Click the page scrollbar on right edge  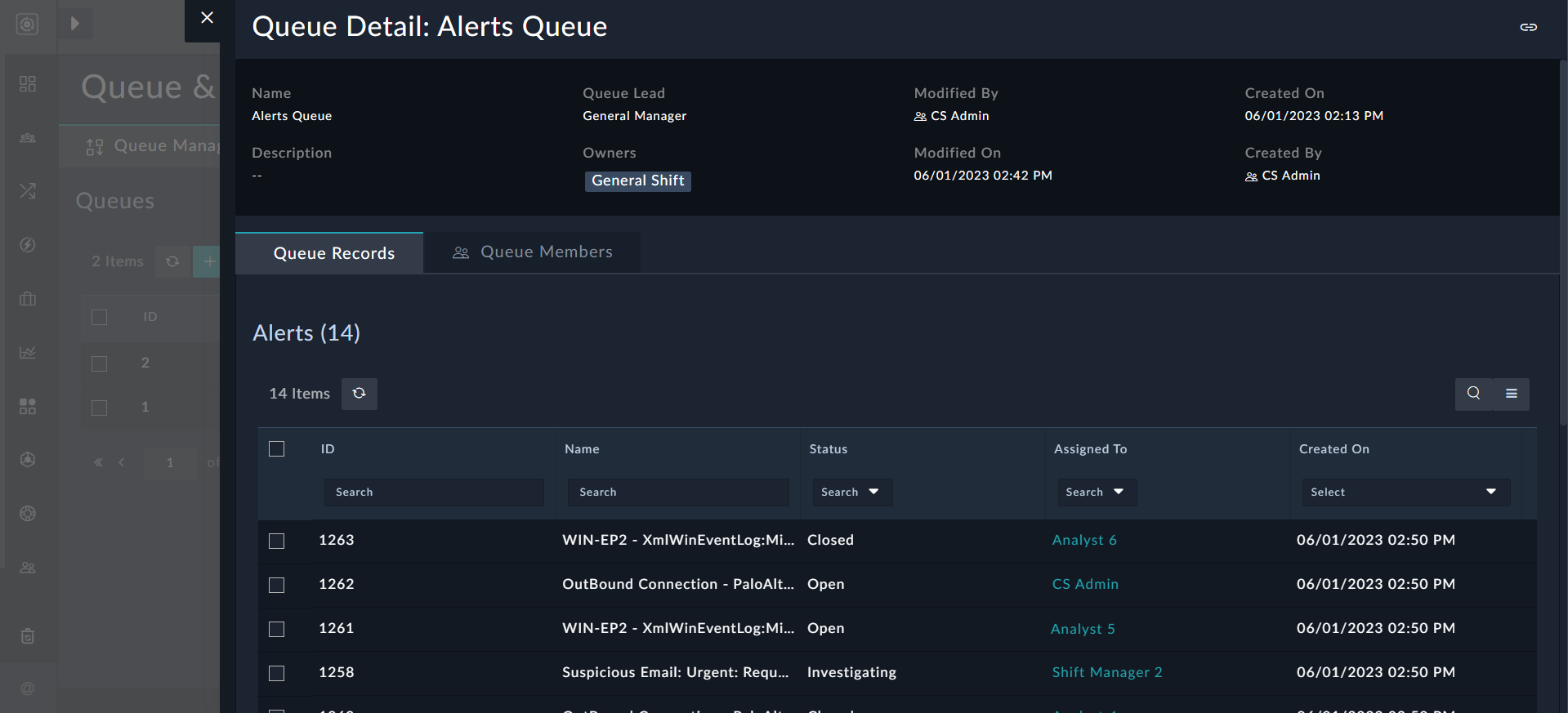pos(1563,241)
